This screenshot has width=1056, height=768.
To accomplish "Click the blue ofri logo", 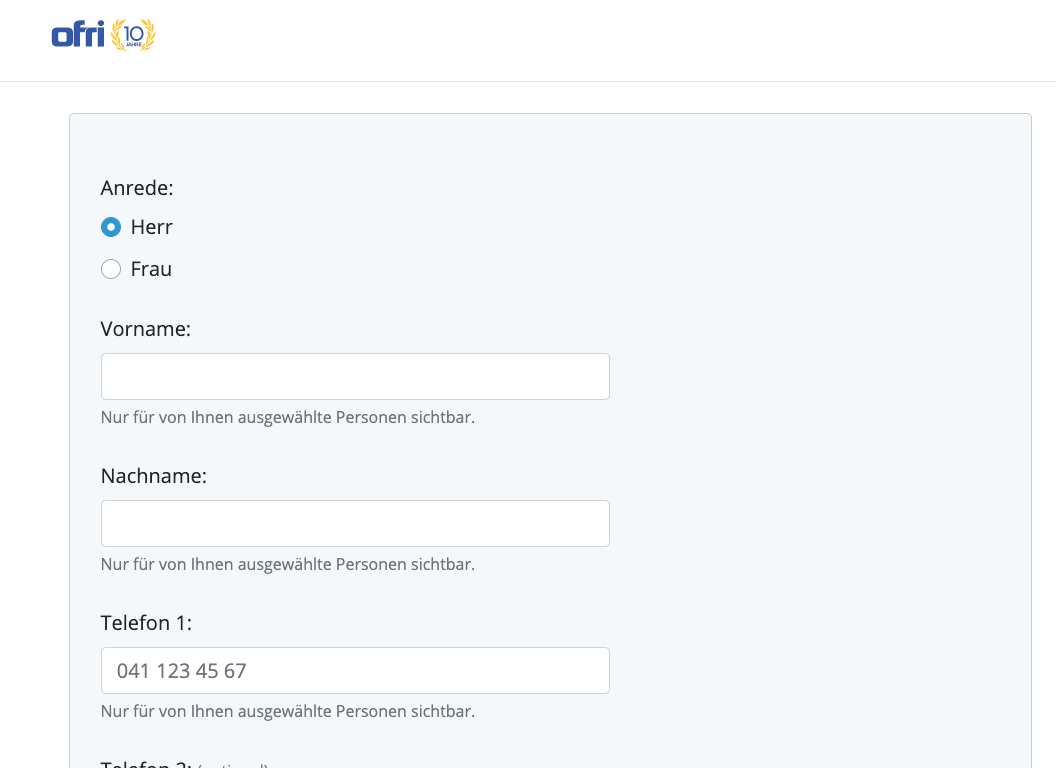I will tap(78, 36).
